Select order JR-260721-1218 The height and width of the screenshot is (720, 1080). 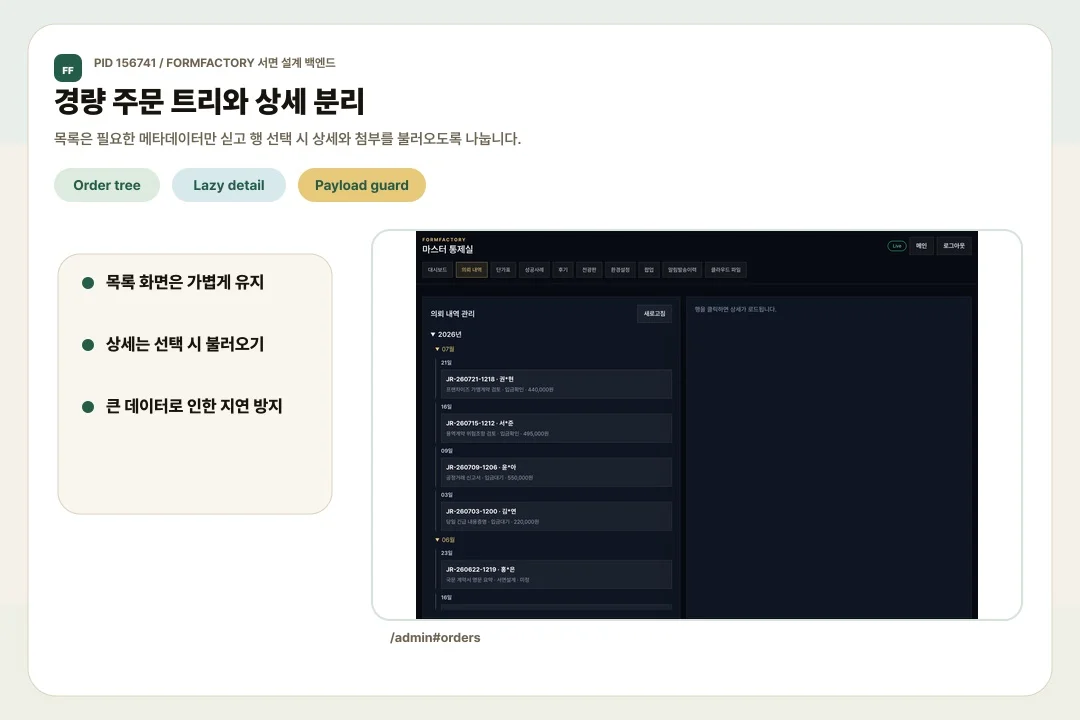[x=556, y=384]
